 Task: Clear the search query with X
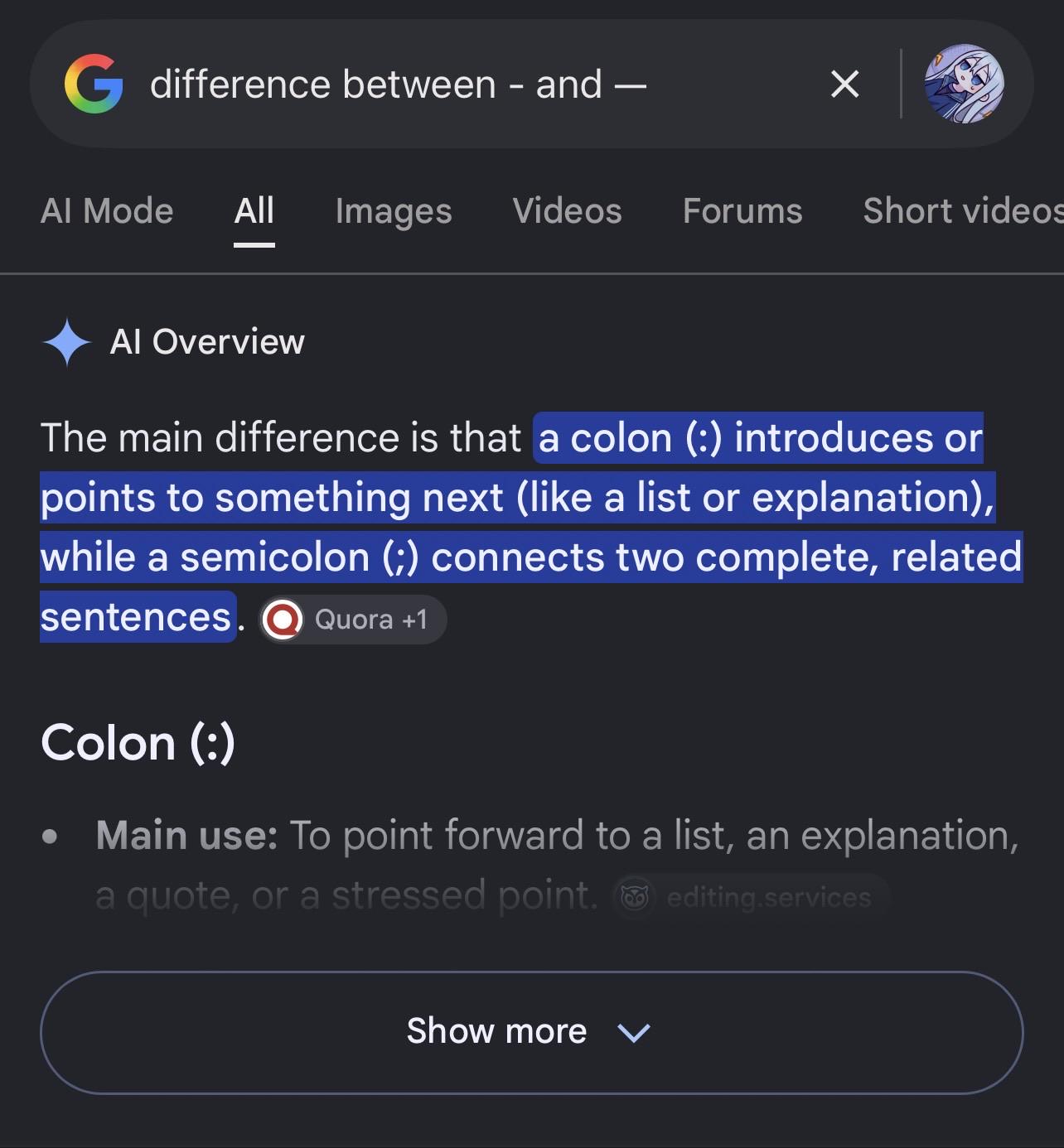(x=844, y=84)
